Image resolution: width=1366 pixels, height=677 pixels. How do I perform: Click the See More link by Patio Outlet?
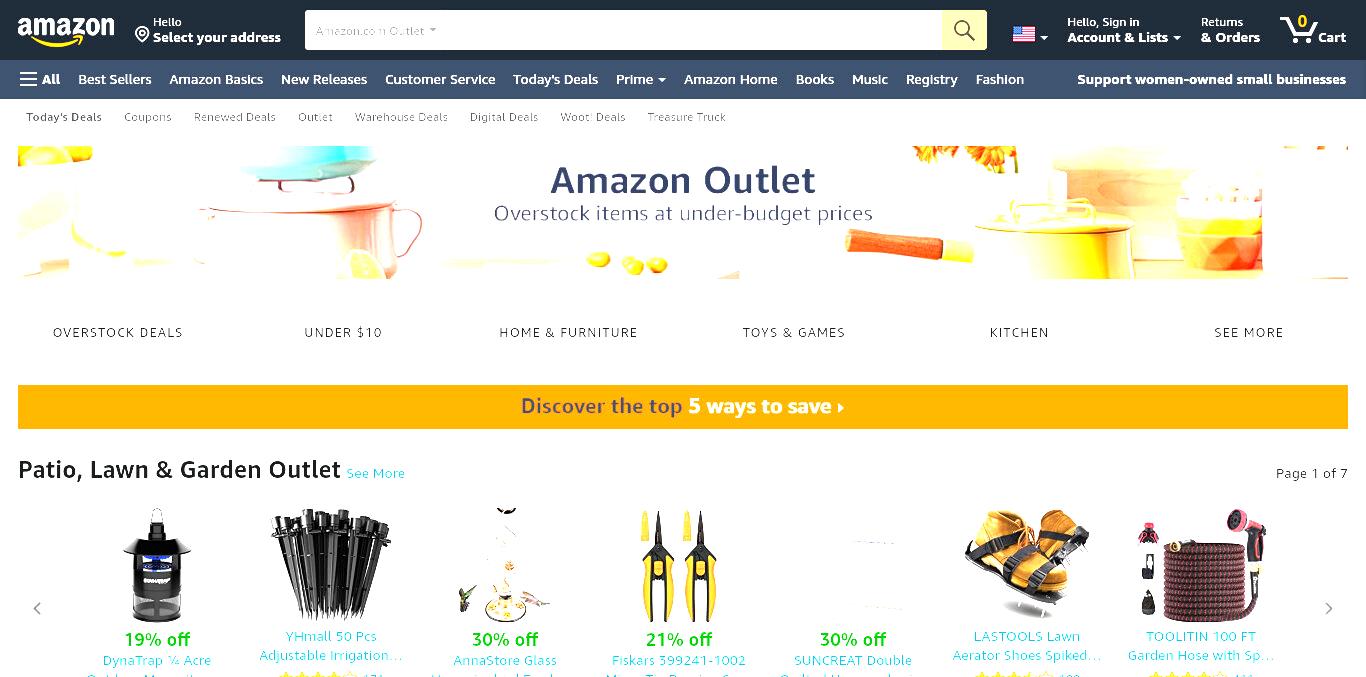tap(375, 473)
